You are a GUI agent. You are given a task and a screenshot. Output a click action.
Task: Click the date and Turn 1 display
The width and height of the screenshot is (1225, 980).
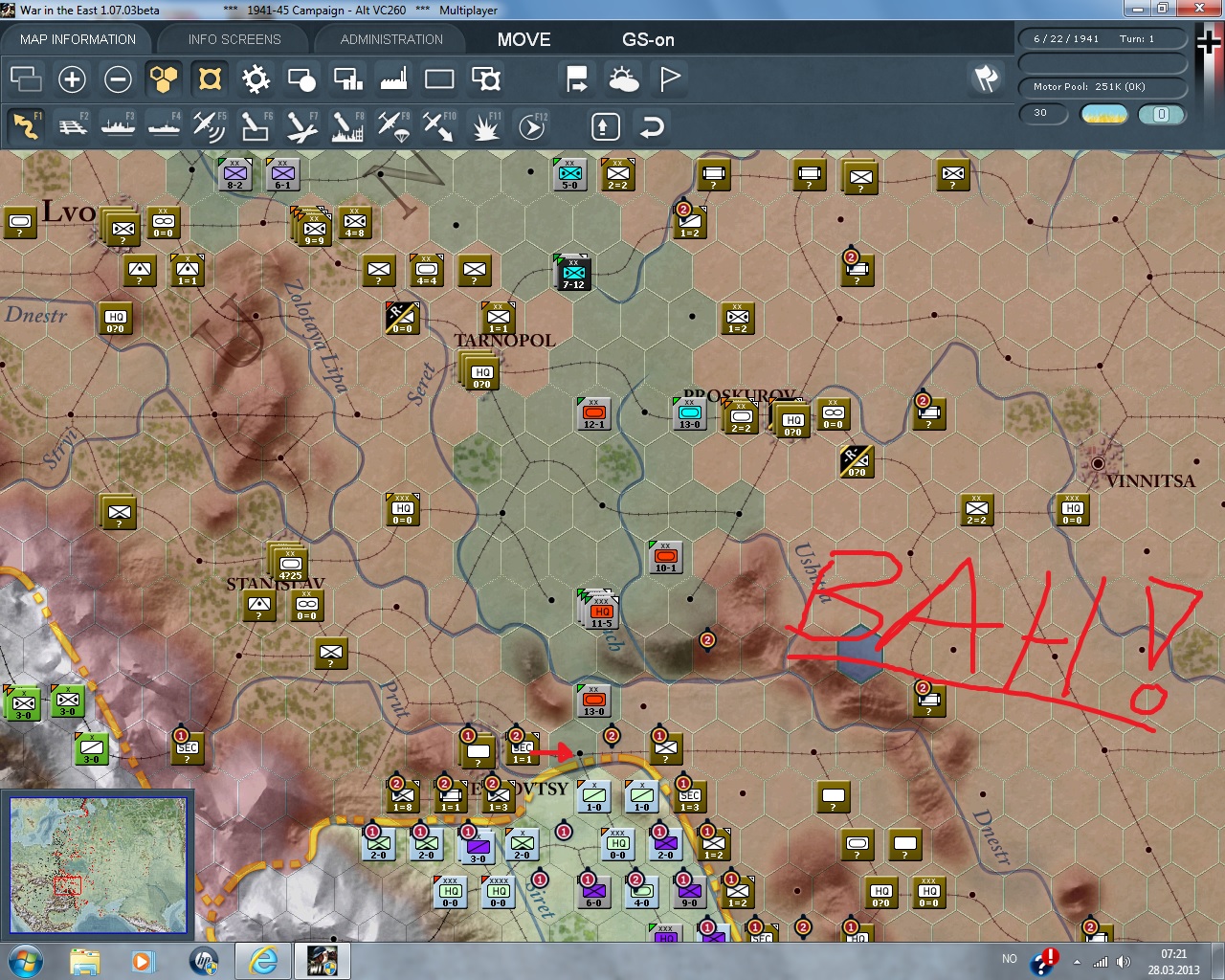[1102, 39]
